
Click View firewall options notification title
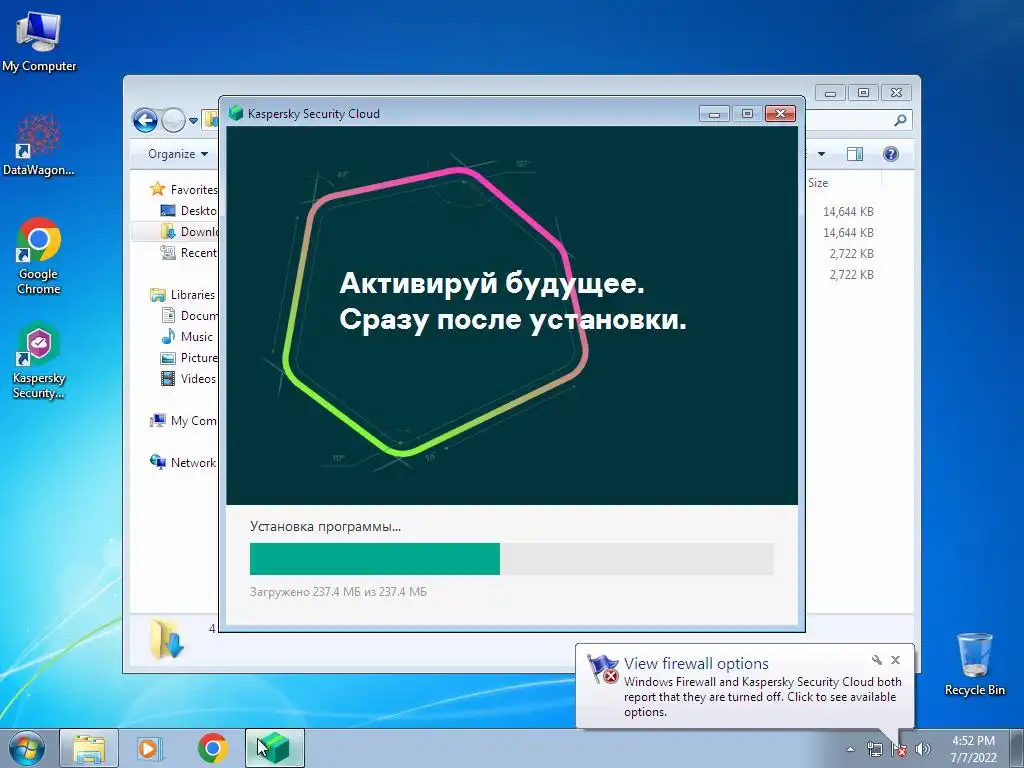point(696,664)
